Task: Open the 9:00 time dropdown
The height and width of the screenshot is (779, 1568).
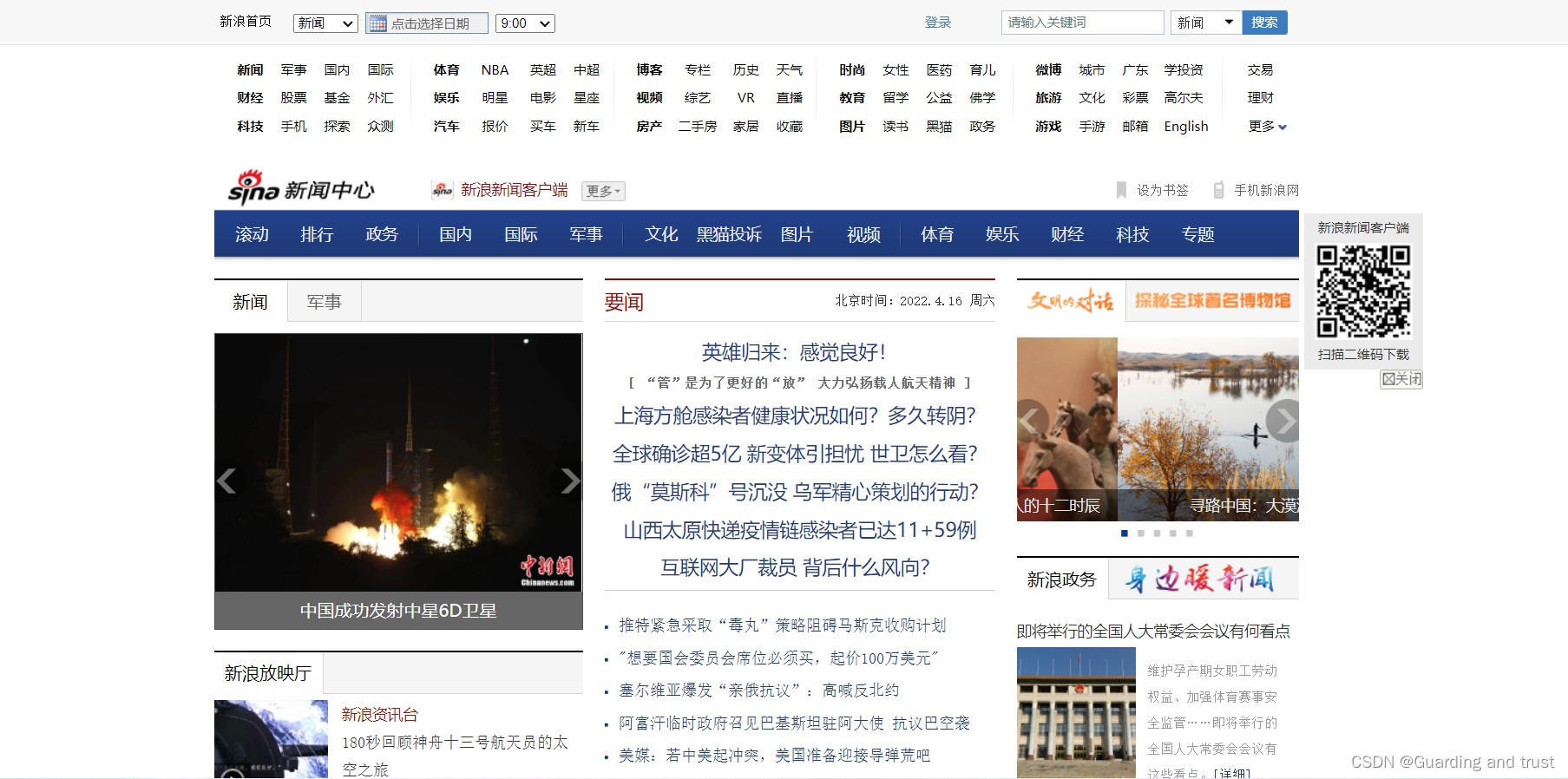Action: pyautogui.click(x=525, y=23)
